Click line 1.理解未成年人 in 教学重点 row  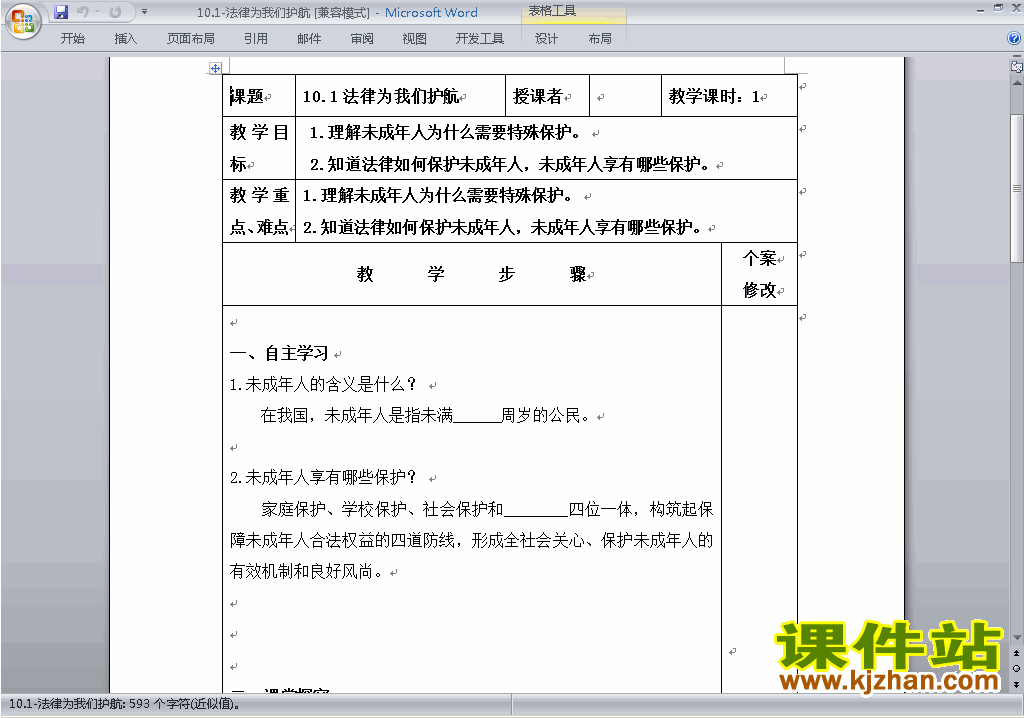click(x=438, y=195)
